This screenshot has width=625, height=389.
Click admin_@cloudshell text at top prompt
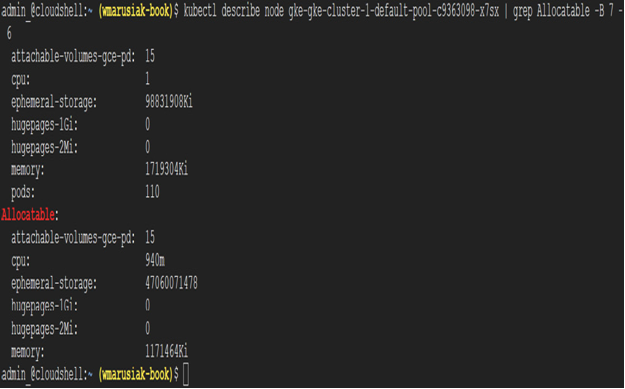pyautogui.click(x=44, y=11)
